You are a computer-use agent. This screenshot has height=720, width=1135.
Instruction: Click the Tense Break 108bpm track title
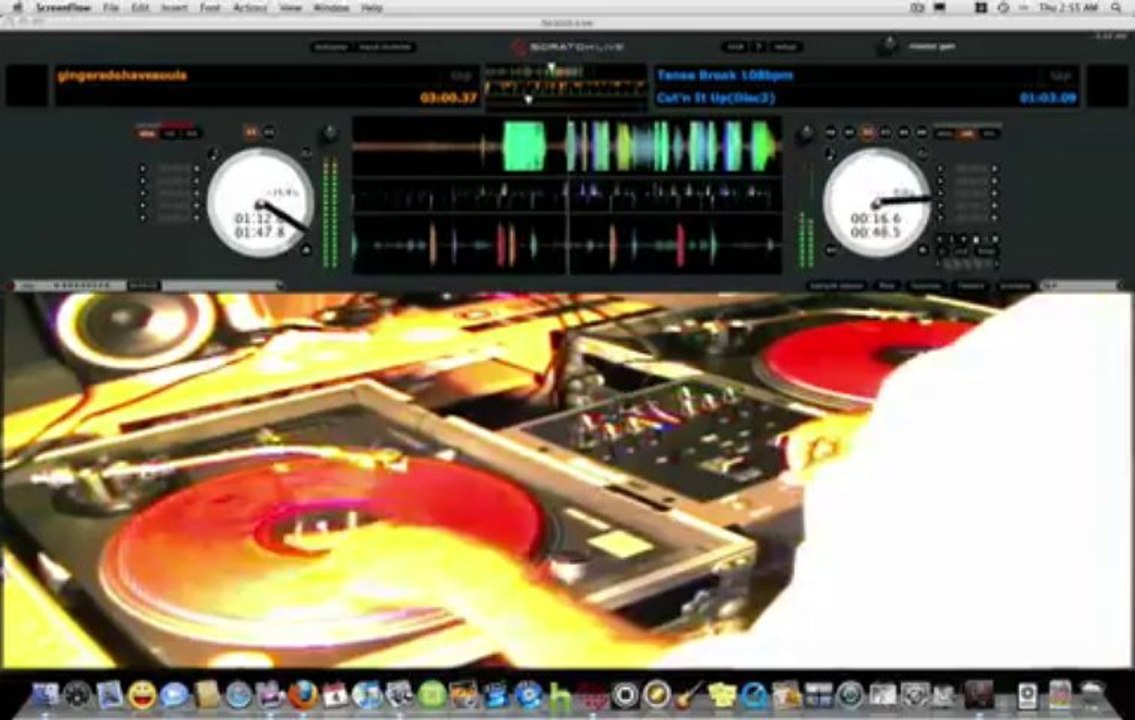click(x=725, y=75)
